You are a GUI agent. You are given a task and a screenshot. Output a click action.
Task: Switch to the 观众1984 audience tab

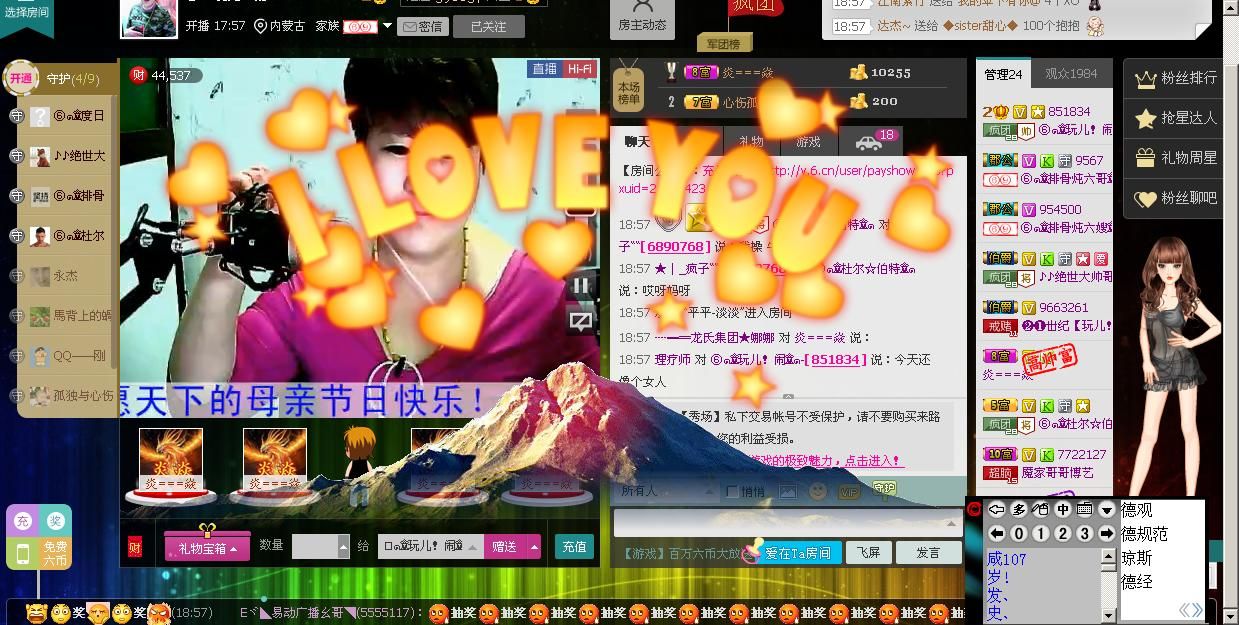1071,74
